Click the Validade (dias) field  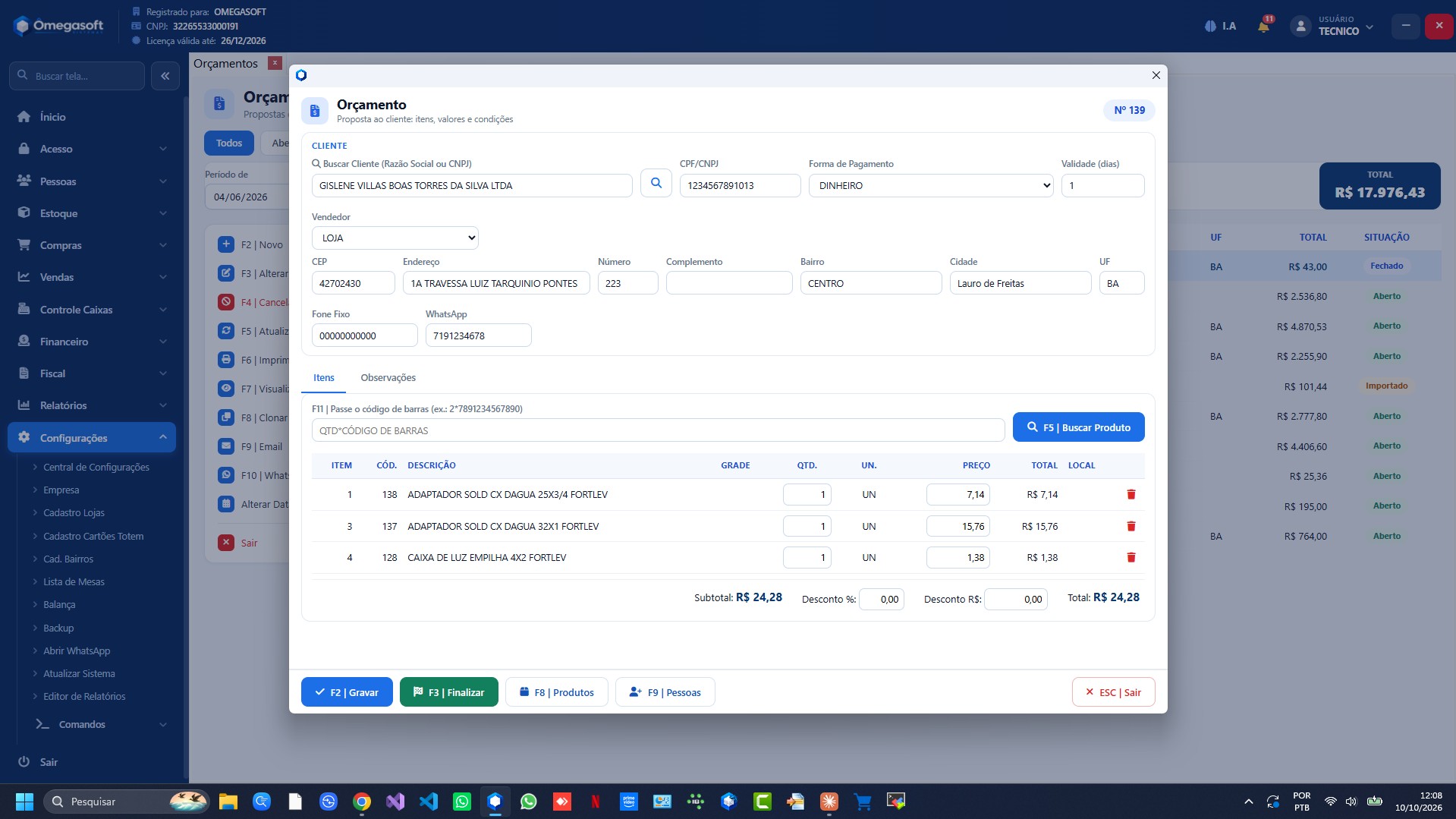[x=1102, y=186]
